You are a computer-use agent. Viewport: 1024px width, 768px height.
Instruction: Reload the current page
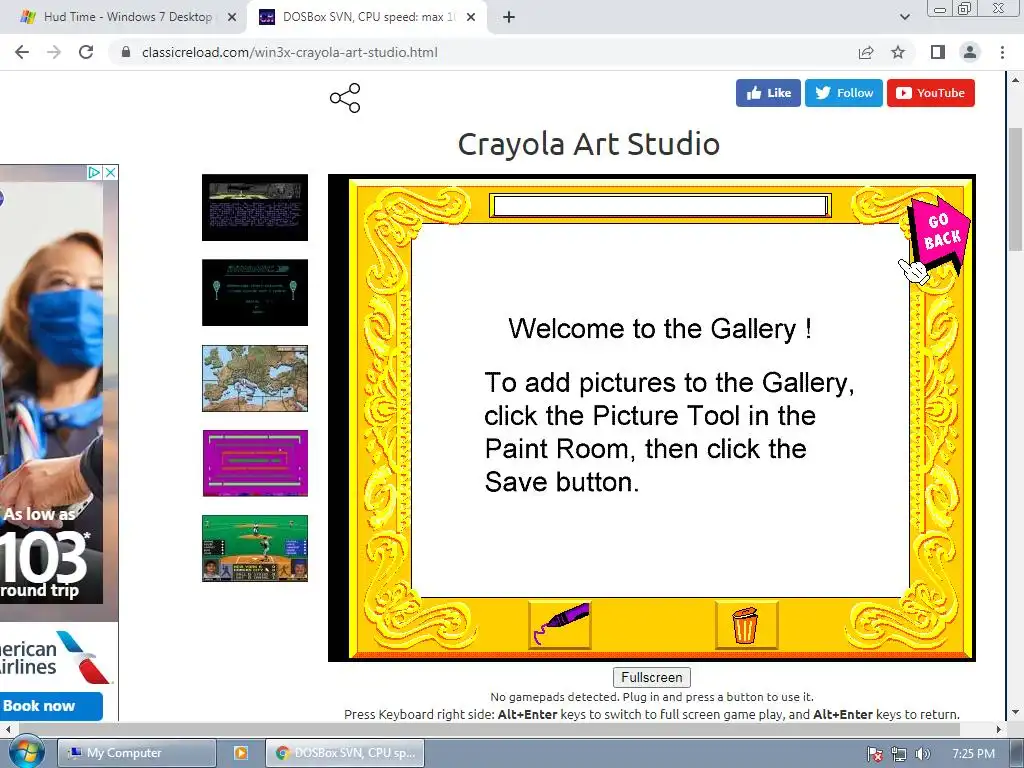point(86,52)
